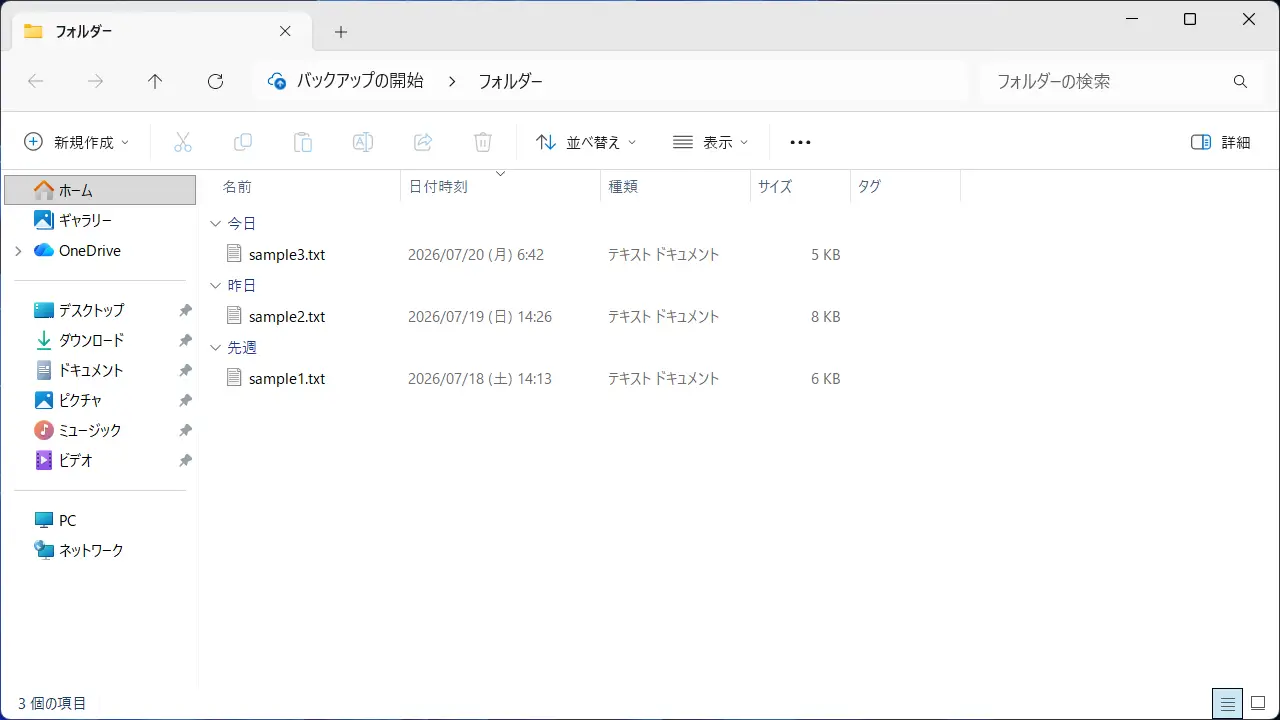Open the 新規作成 dropdown
The width and height of the screenshot is (1280, 720).
point(77,142)
